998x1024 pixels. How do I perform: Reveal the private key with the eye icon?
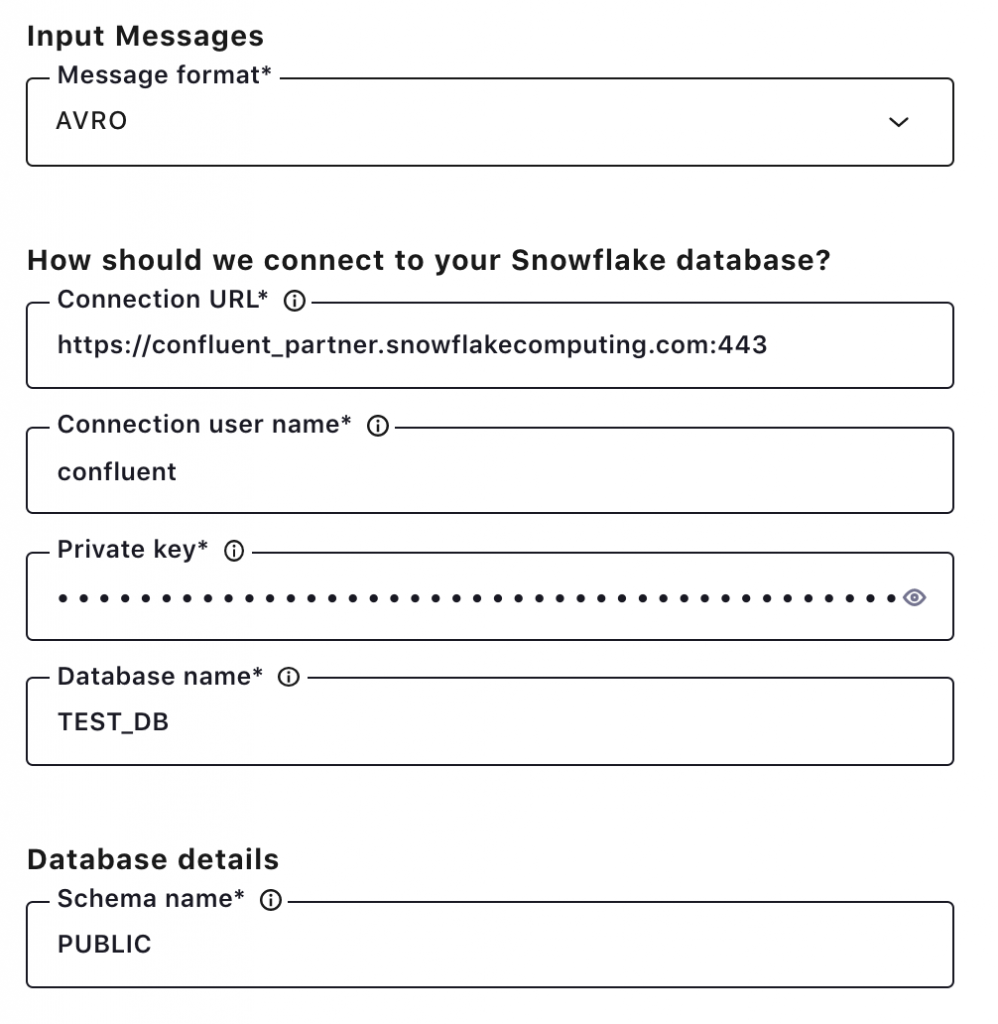click(x=914, y=598)
